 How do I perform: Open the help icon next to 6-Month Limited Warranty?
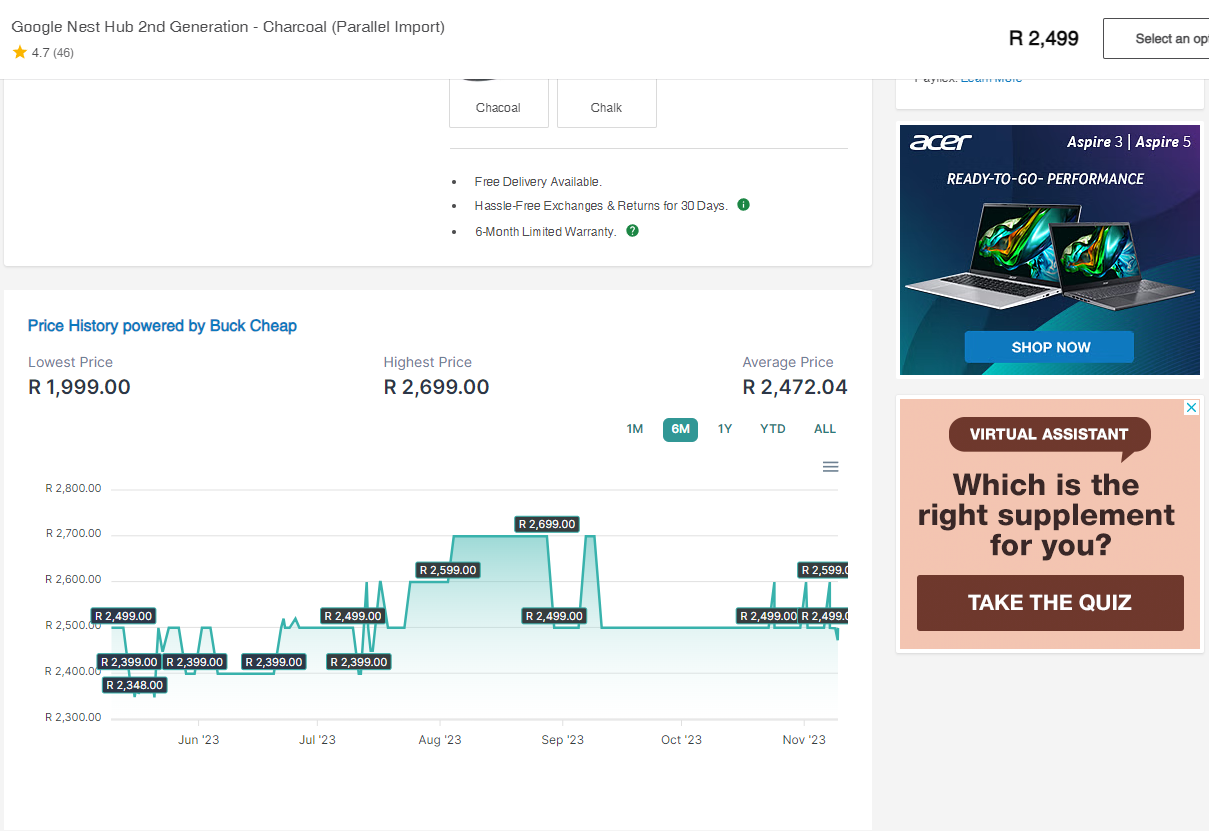click(632, 231)
